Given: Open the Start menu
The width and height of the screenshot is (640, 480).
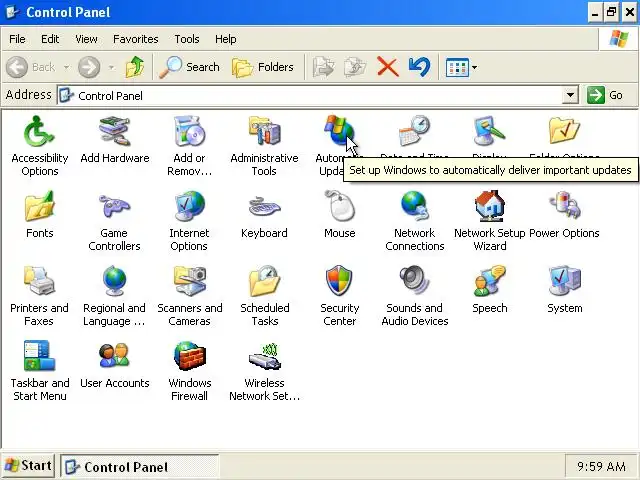Looking at the screenshot, I should coord(28,465).
